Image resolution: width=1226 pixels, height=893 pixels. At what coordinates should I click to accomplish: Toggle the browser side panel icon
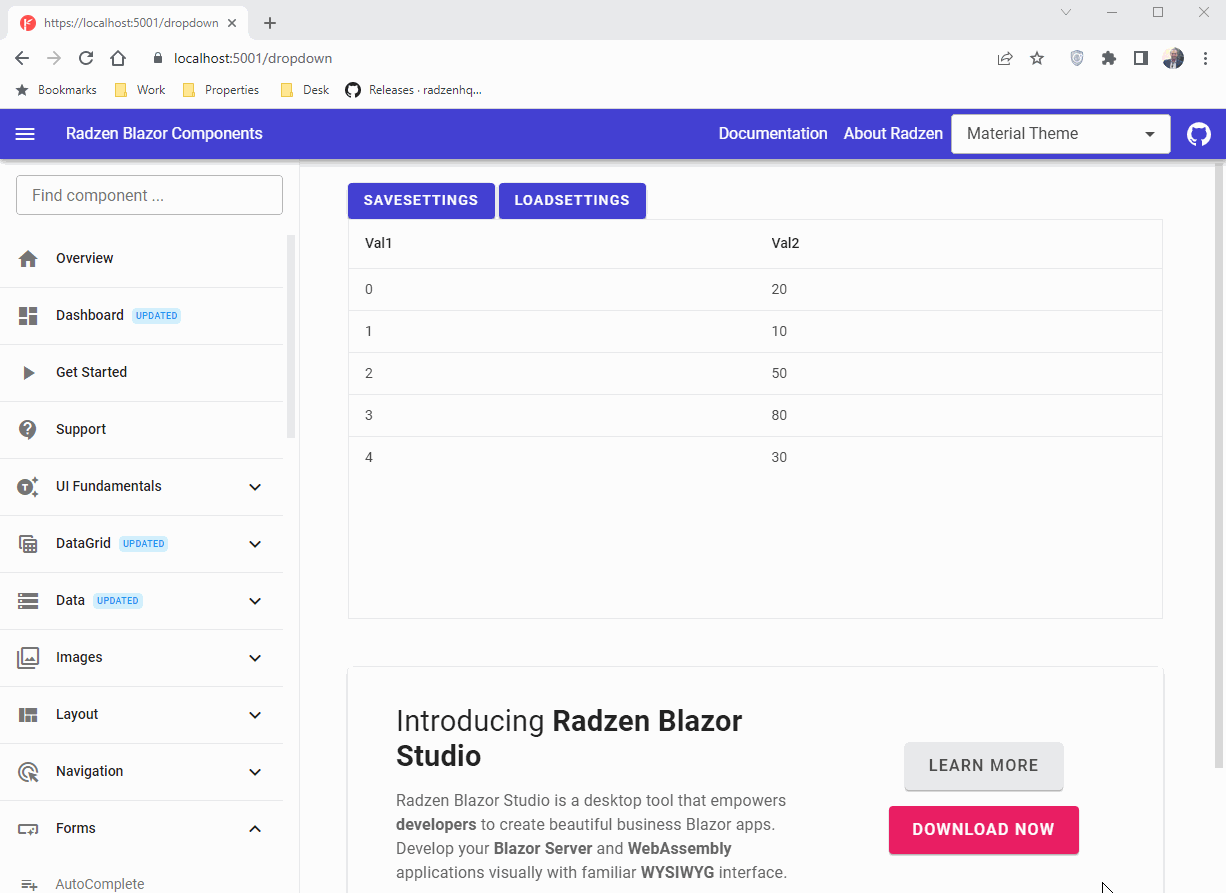tap(1140, 58)
